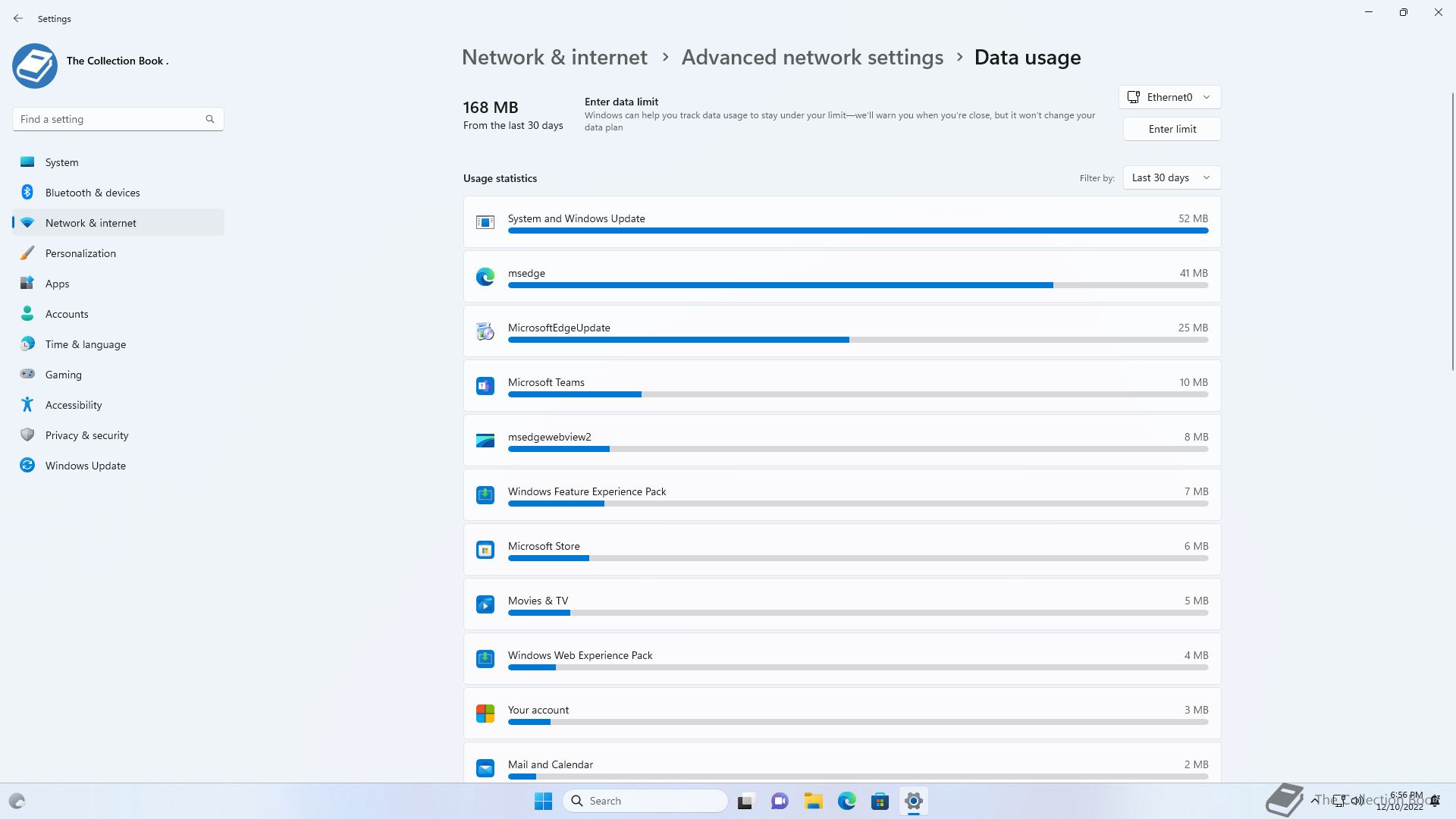Screen dimensions: 1456x819
Task: Open the Ethernet0 network dropdown
Action: pyautogui.click(x=1170, y=97)
